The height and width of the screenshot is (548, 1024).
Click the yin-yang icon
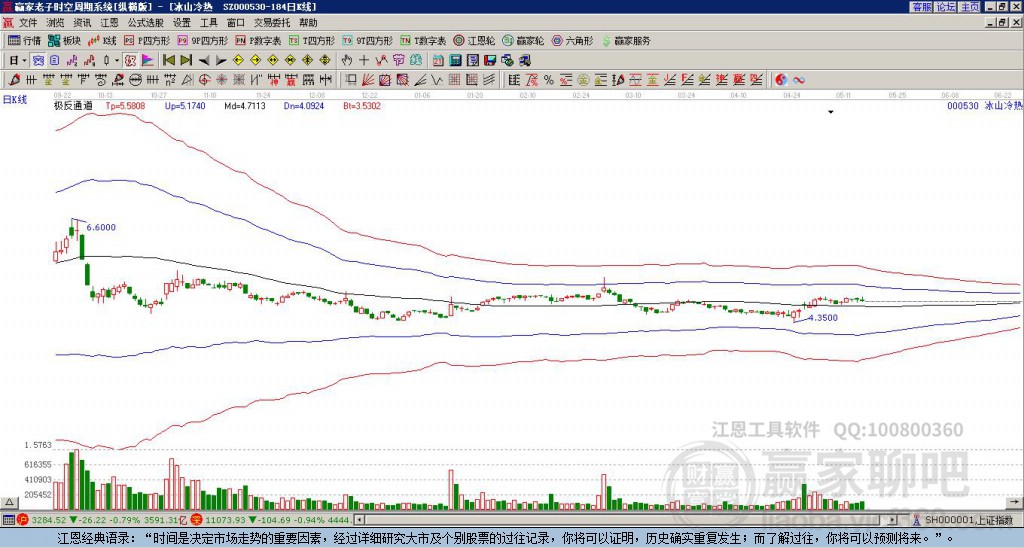point(781,80)
